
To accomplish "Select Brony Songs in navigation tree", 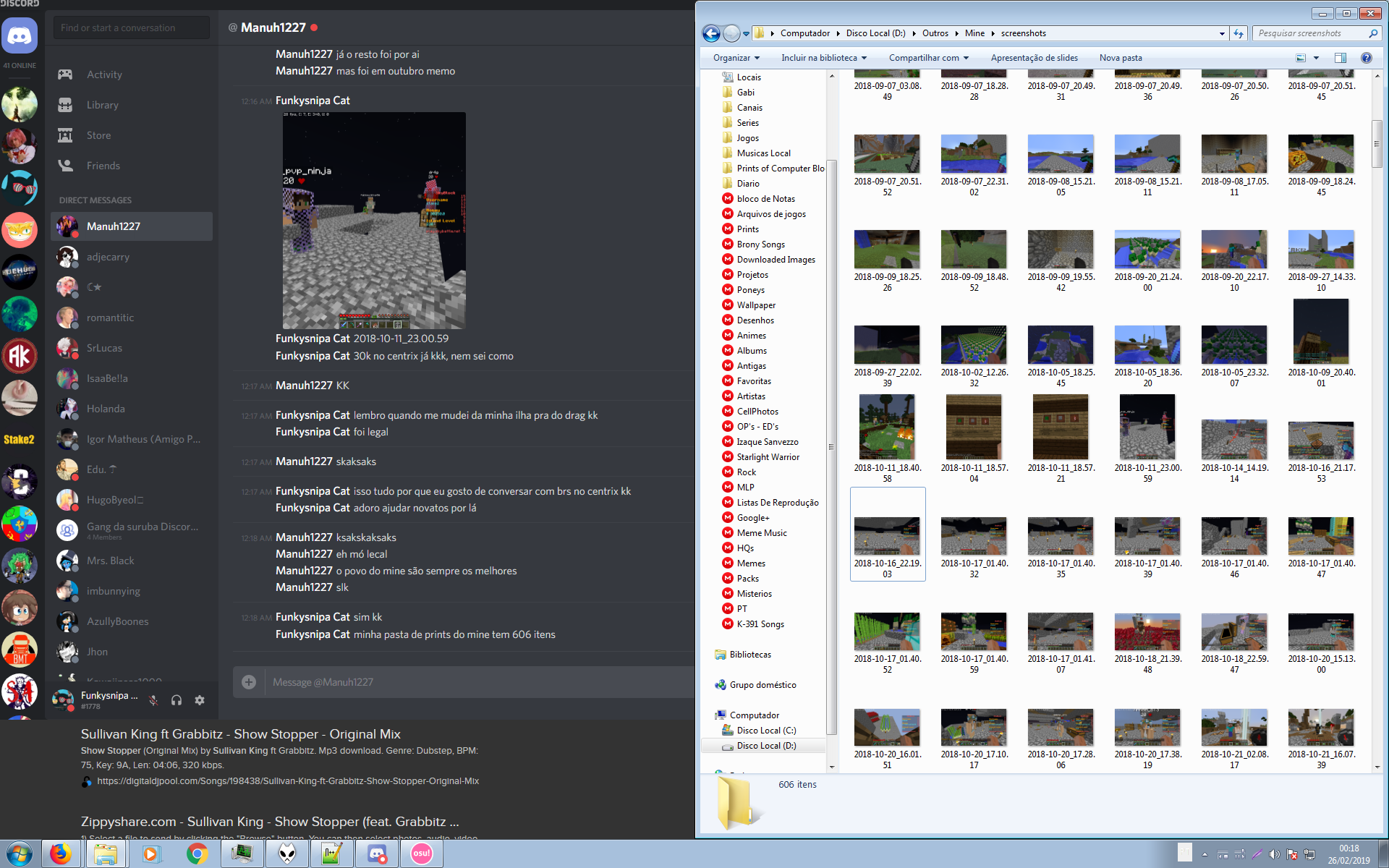I will 760,244.
